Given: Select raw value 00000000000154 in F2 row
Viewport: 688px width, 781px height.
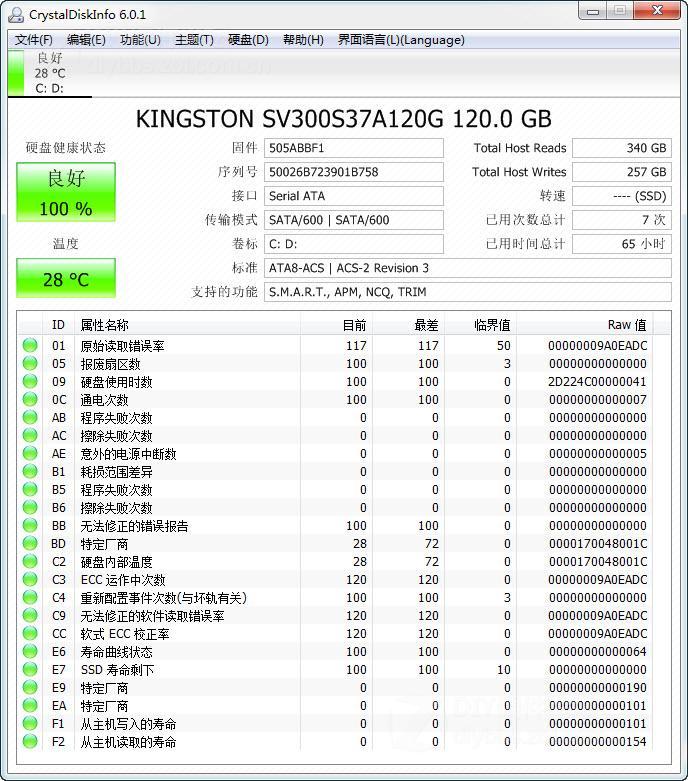Looking at the screenshot, I should pos(597,742).
